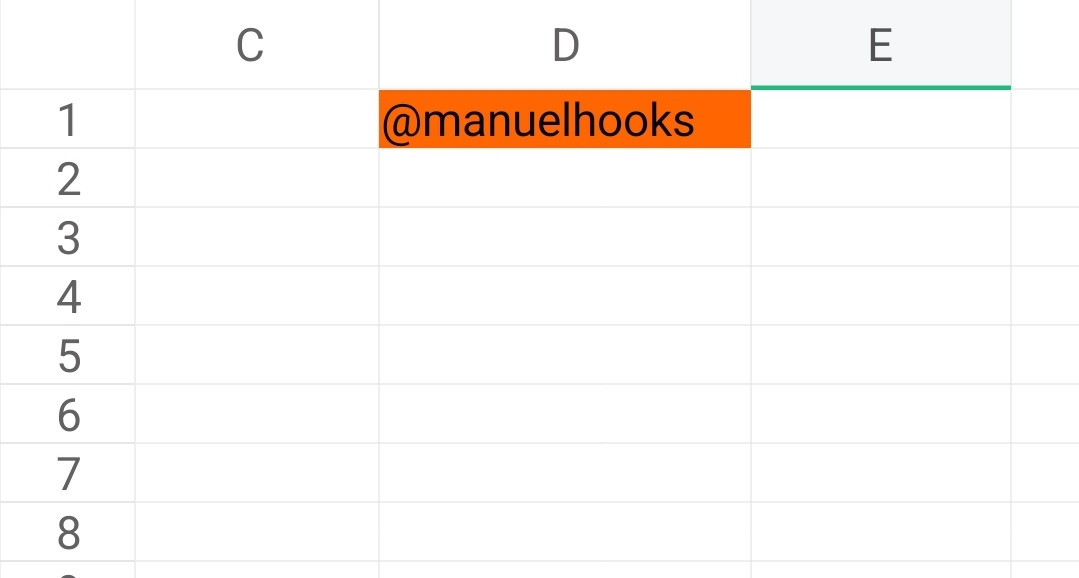1079x578 pixels.
Task: Click cell E5
Action: click(881, 356)
